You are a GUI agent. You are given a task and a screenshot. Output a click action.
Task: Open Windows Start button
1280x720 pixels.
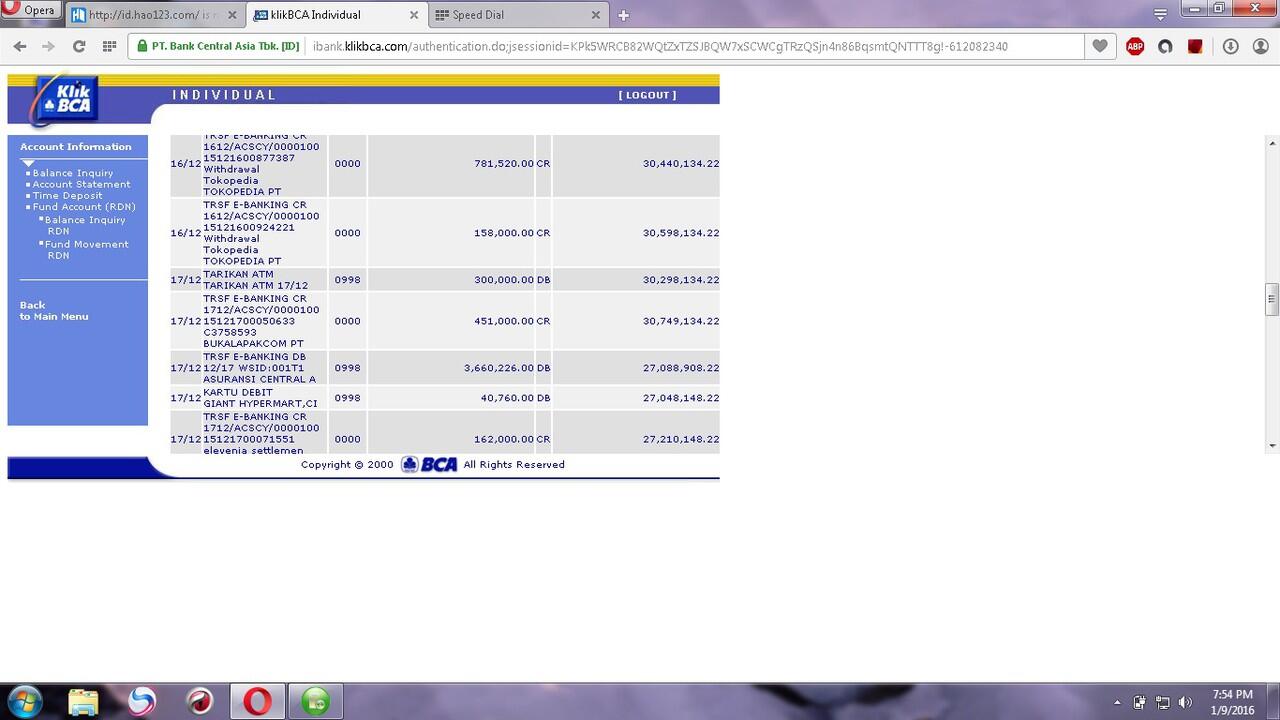(x=24, y=701)
